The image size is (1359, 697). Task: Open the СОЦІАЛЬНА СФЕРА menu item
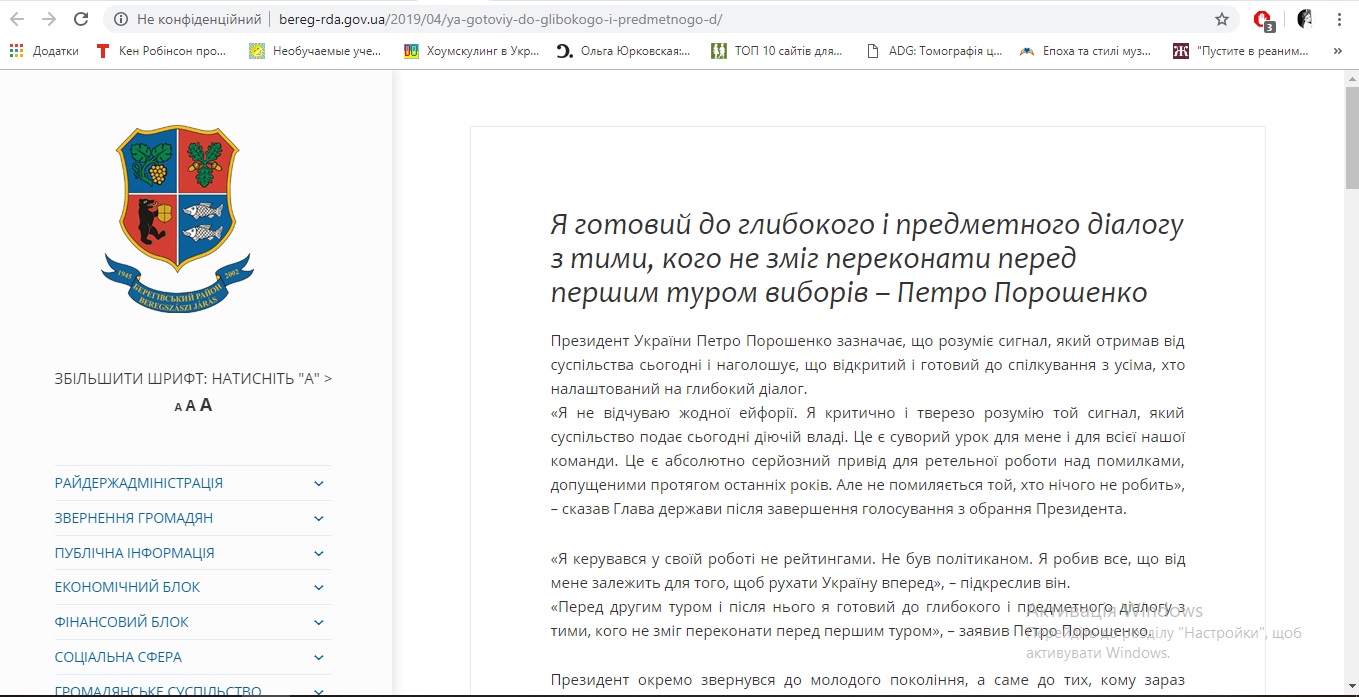118,657
